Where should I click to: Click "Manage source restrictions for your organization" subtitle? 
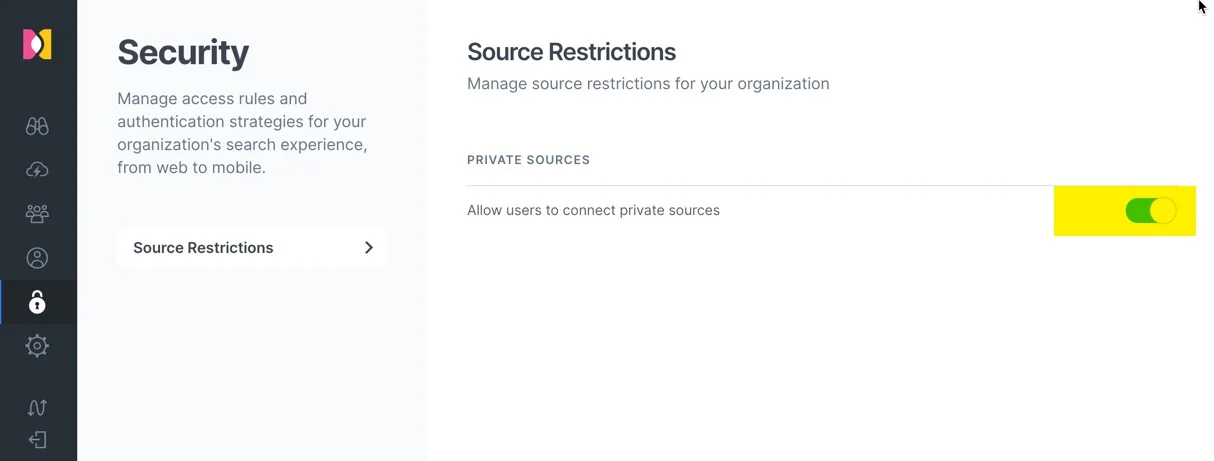(x=648, y=84)
